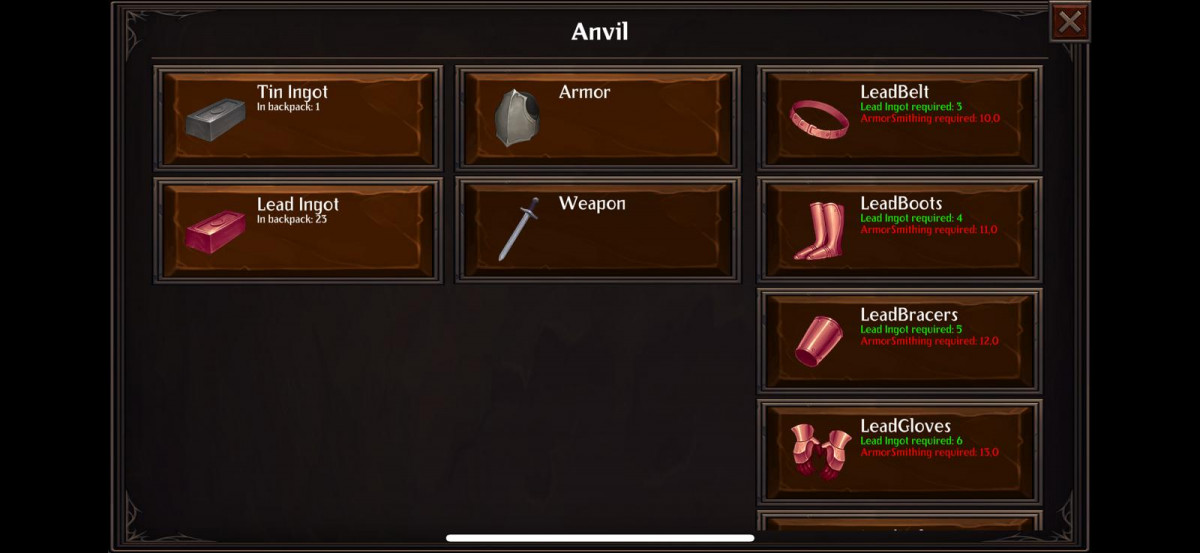
Task: Pick the LeadBelt item icon
Action: coord(819,119)
